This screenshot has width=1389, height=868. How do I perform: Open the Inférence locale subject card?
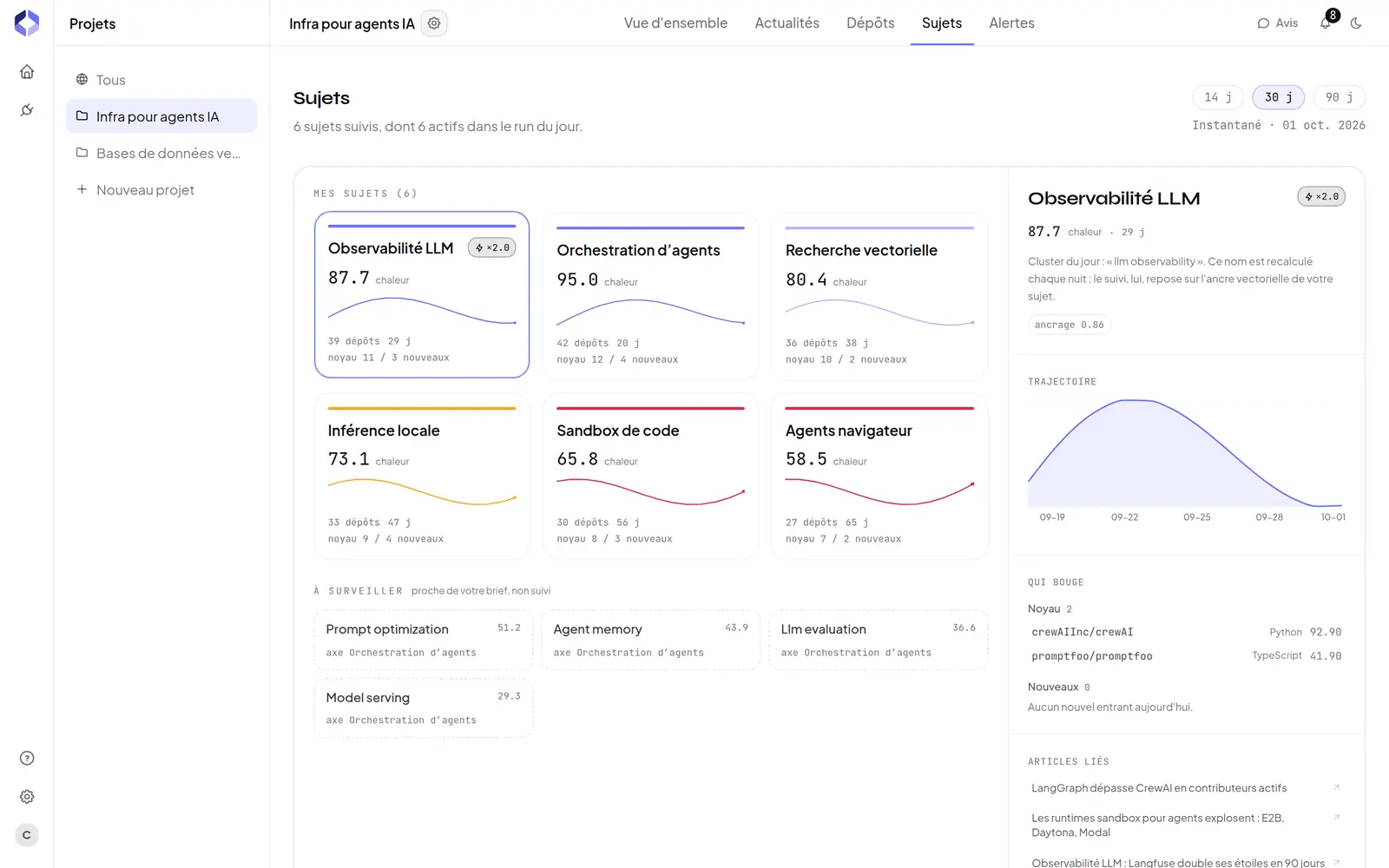click(x=422, y=477)
